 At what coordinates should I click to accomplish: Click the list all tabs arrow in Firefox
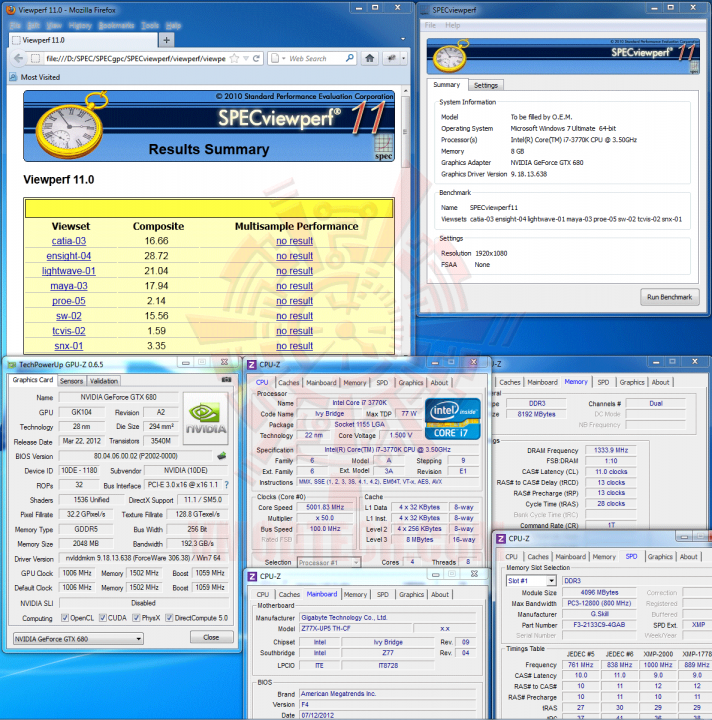point(403,39)
